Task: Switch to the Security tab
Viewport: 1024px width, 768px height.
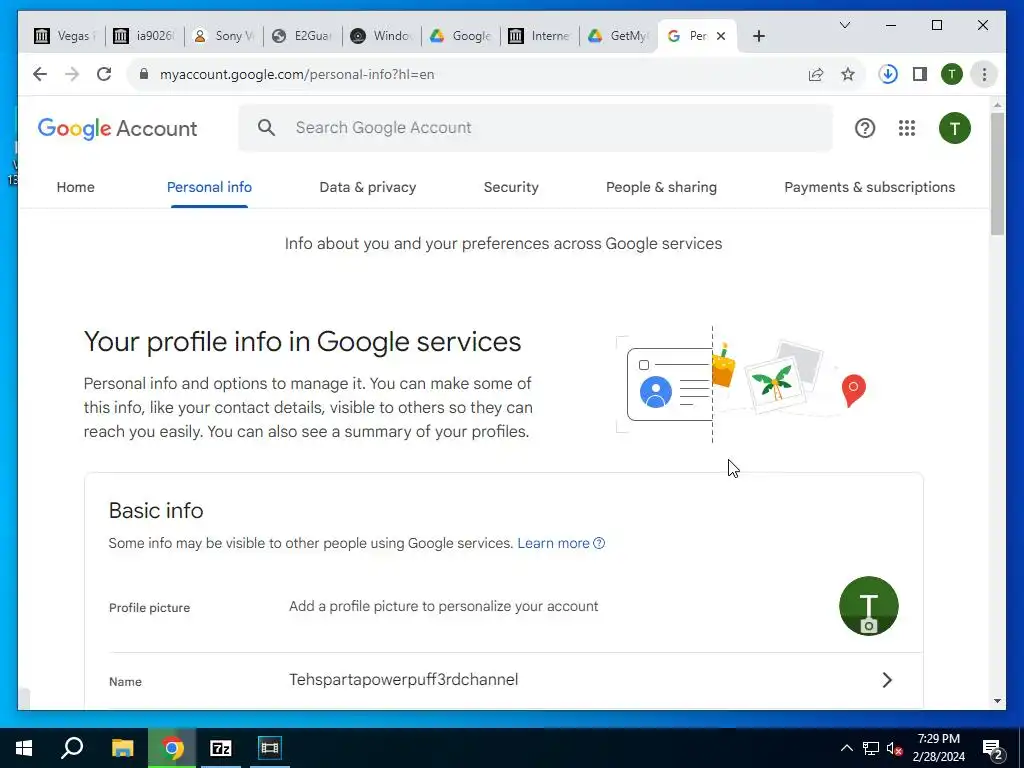Action: (511, 187)
